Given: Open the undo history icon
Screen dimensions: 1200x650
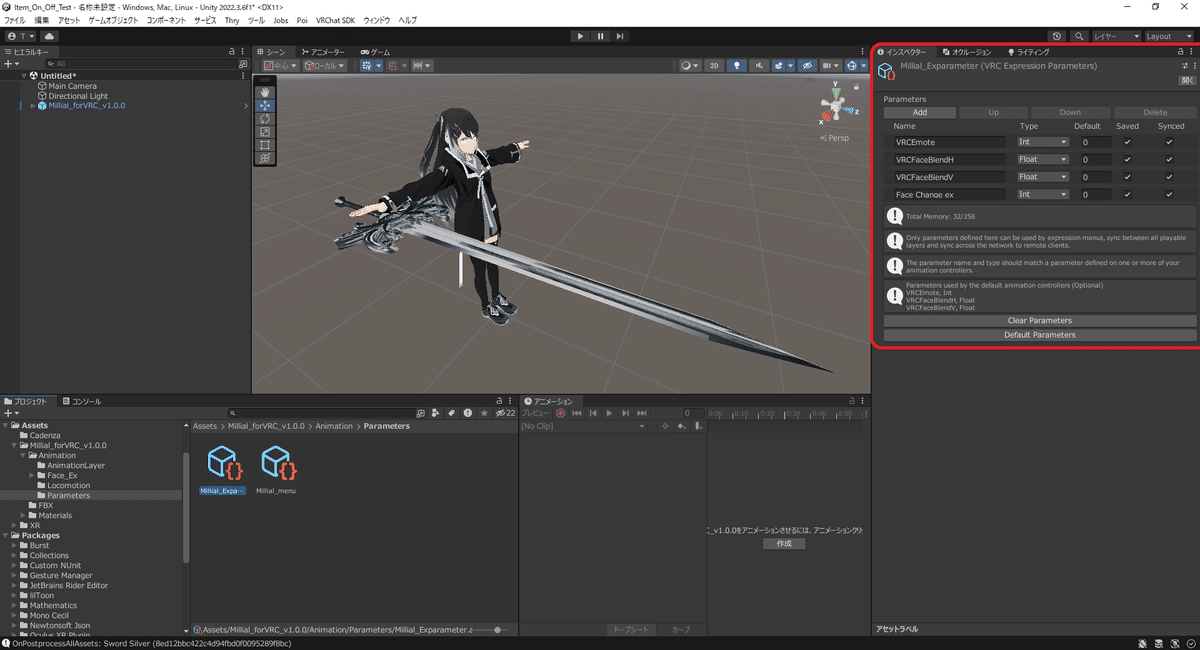Looking at the screenshot, I should tap(1058, 36).
